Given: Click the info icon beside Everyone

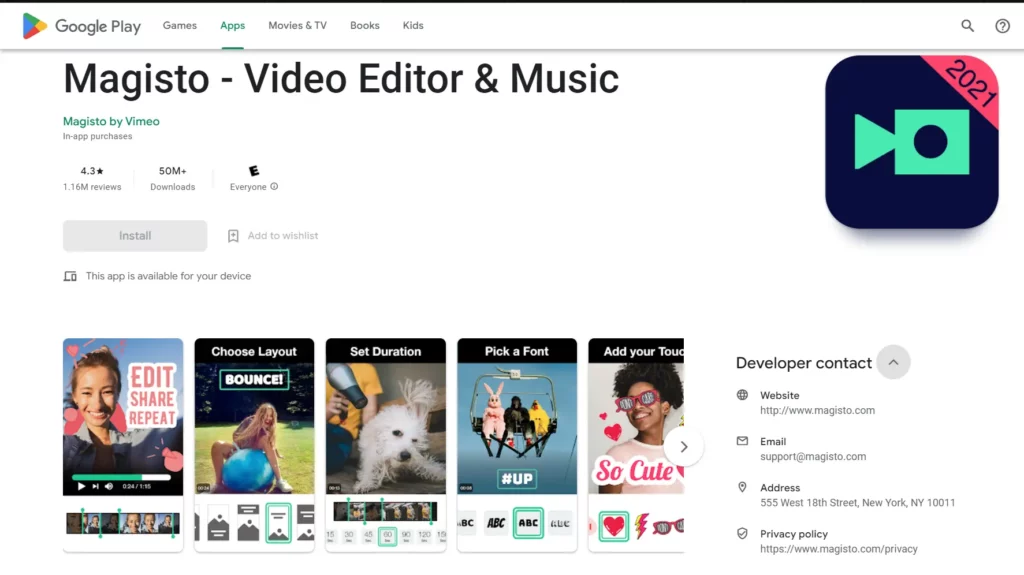Looking at the screenshot, I should 274,186.
